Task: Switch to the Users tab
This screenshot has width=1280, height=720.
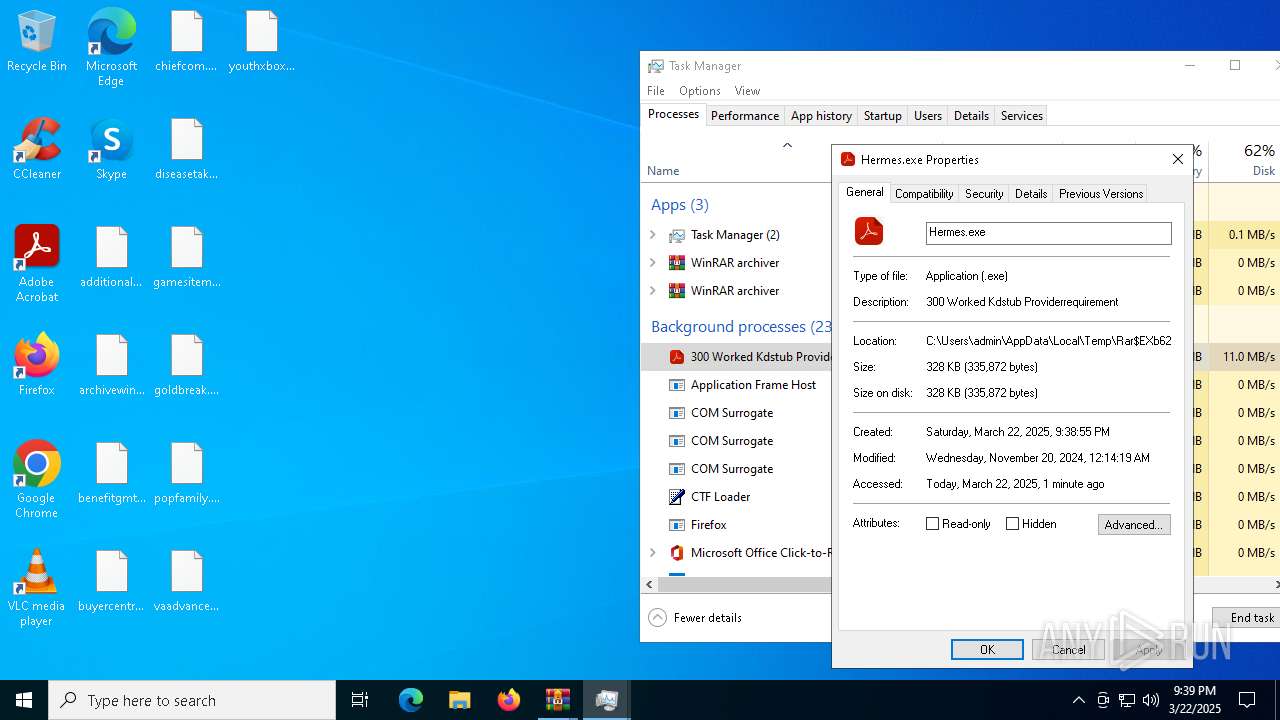Action: [928, 116]
